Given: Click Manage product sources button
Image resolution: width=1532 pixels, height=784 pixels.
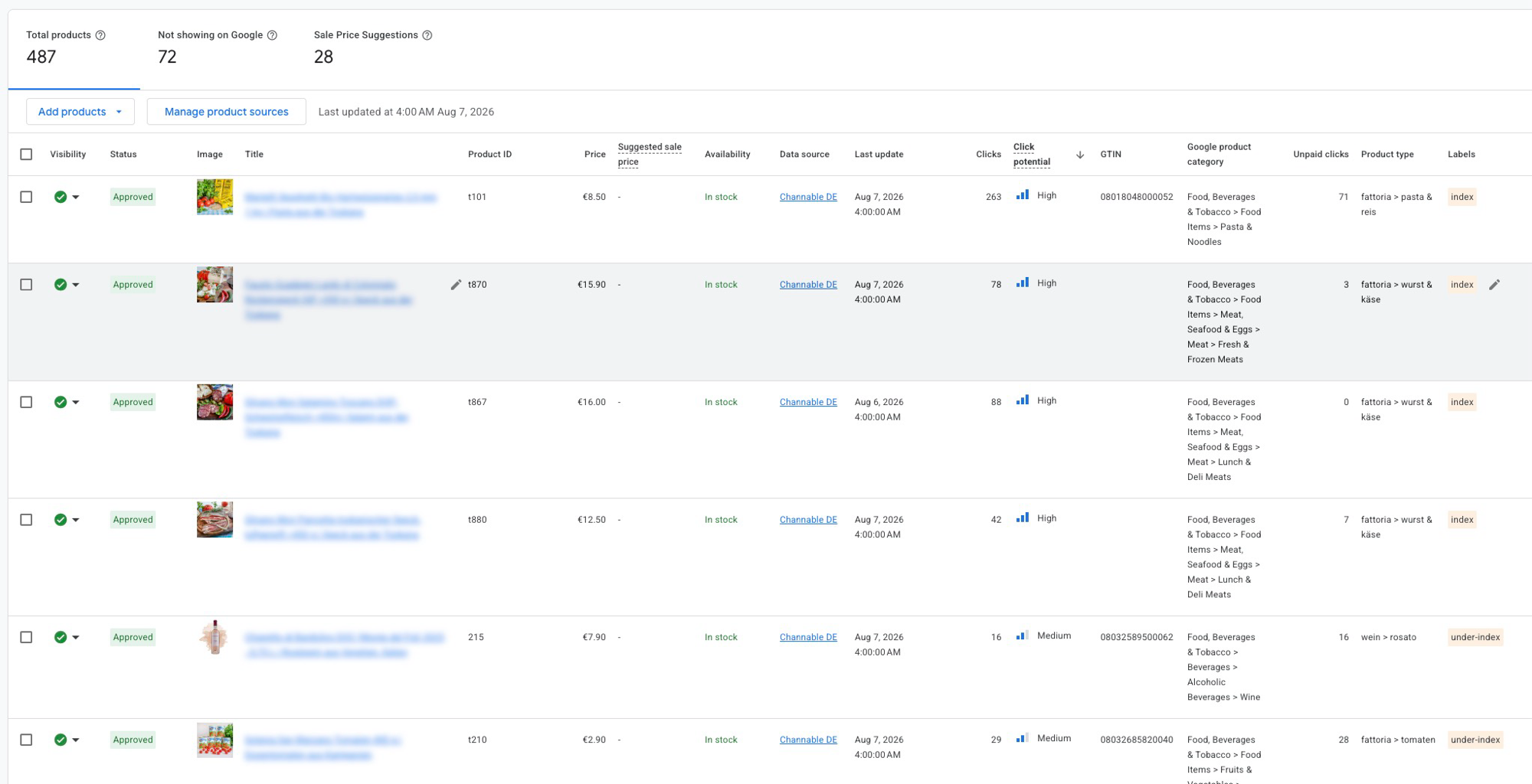Looking at the screenshot, I should pyautogui.click(x=227, y=112).
